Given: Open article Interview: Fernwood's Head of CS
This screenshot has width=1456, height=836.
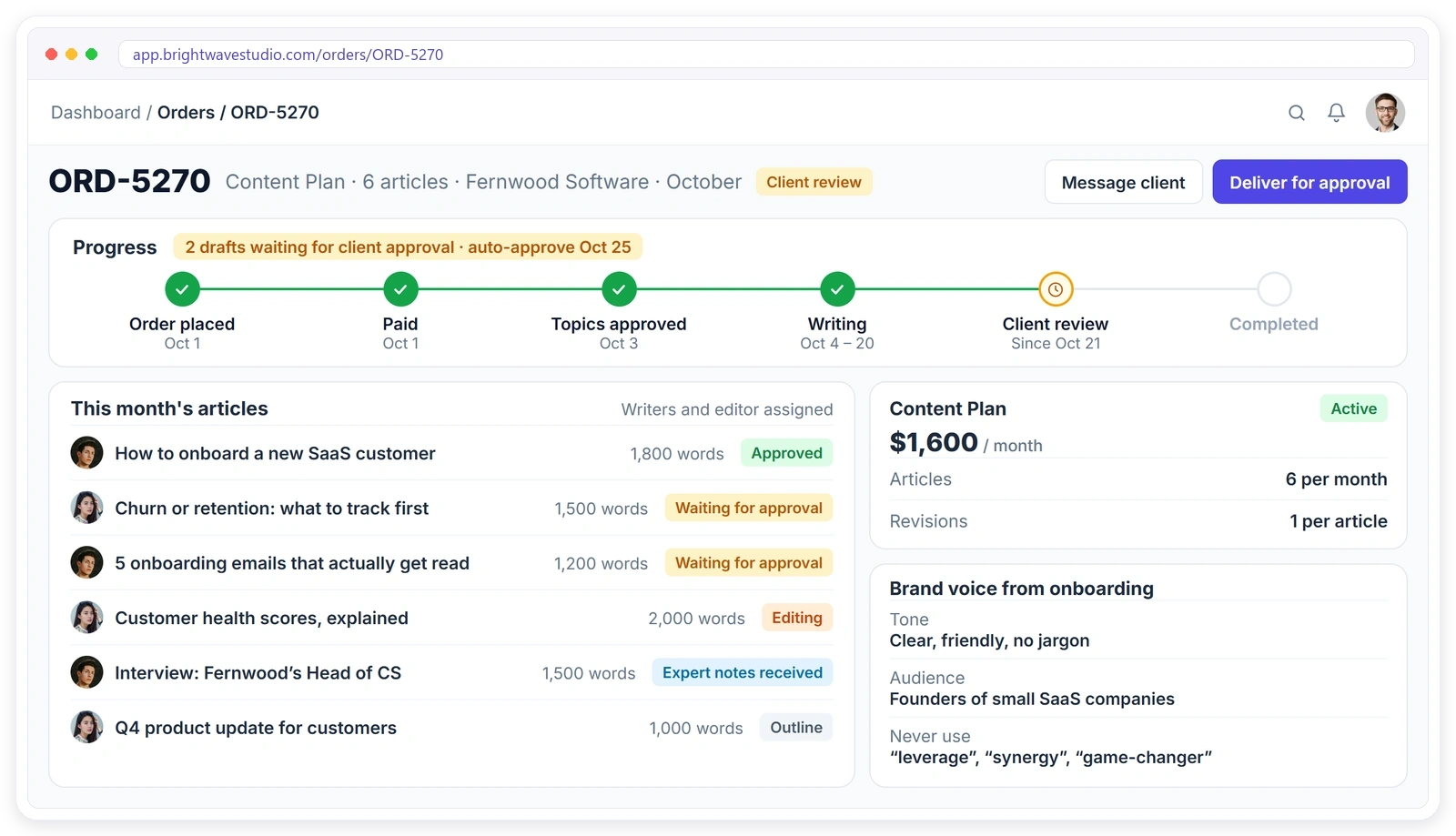Looking at the screenshot, I should coord(258,673).
